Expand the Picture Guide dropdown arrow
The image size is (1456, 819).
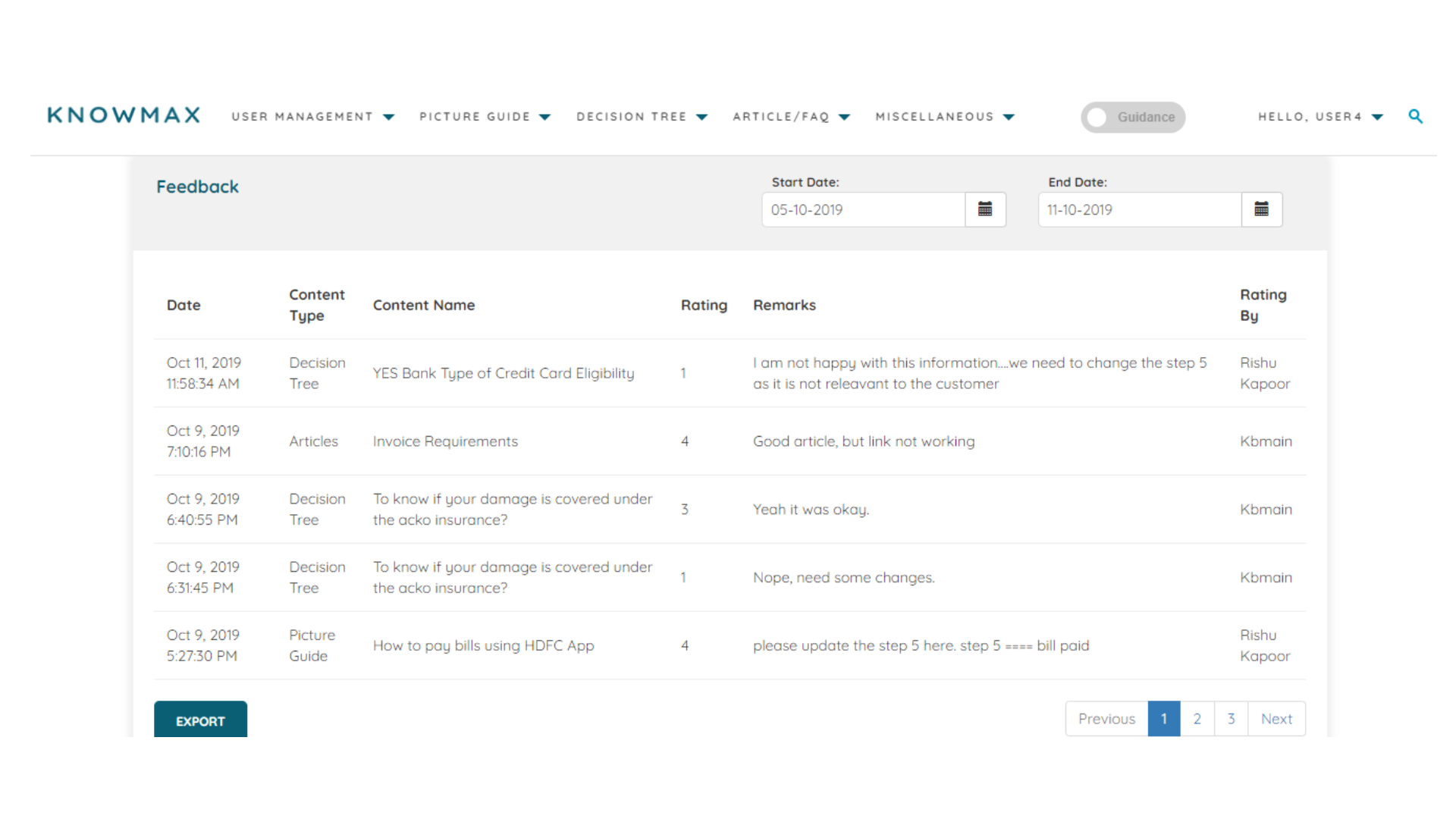pos(544,117)
